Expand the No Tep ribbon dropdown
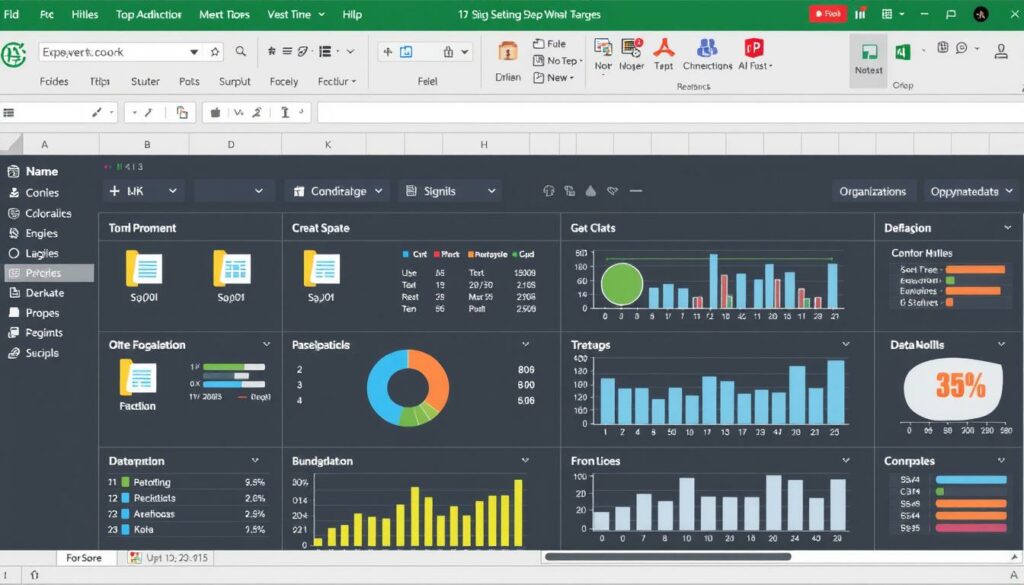1024x585 pixels. click(581, 61)
